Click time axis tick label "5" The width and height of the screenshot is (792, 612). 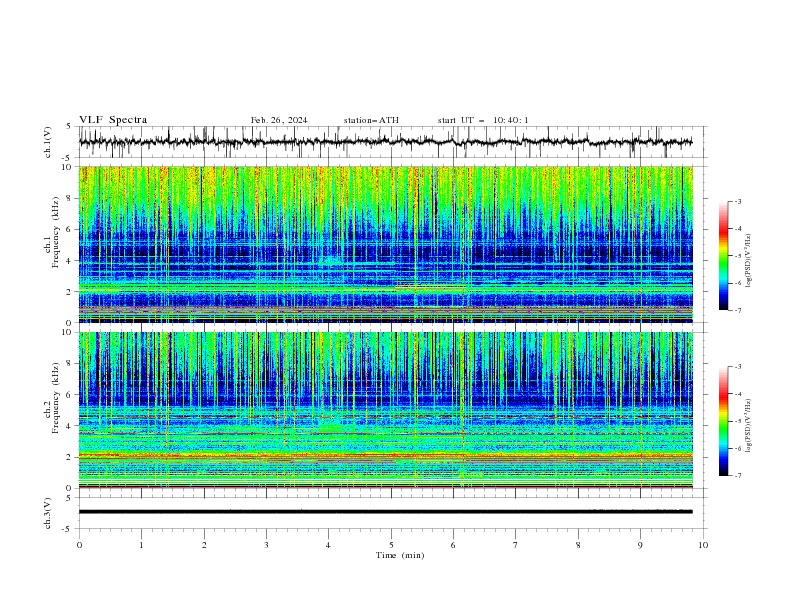(x=391, y=545)
